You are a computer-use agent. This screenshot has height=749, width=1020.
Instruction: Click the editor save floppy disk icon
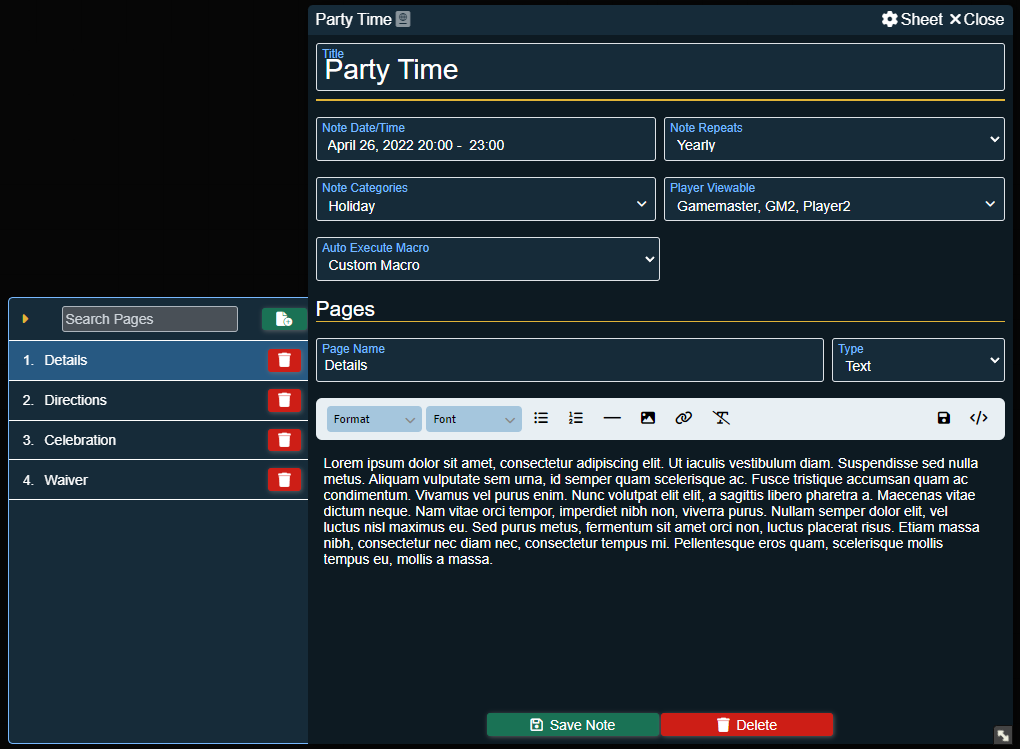944,418
